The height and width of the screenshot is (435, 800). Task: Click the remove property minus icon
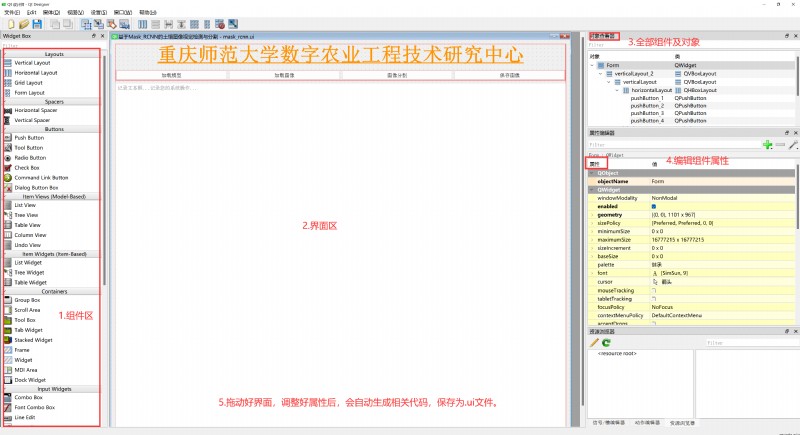780,145
